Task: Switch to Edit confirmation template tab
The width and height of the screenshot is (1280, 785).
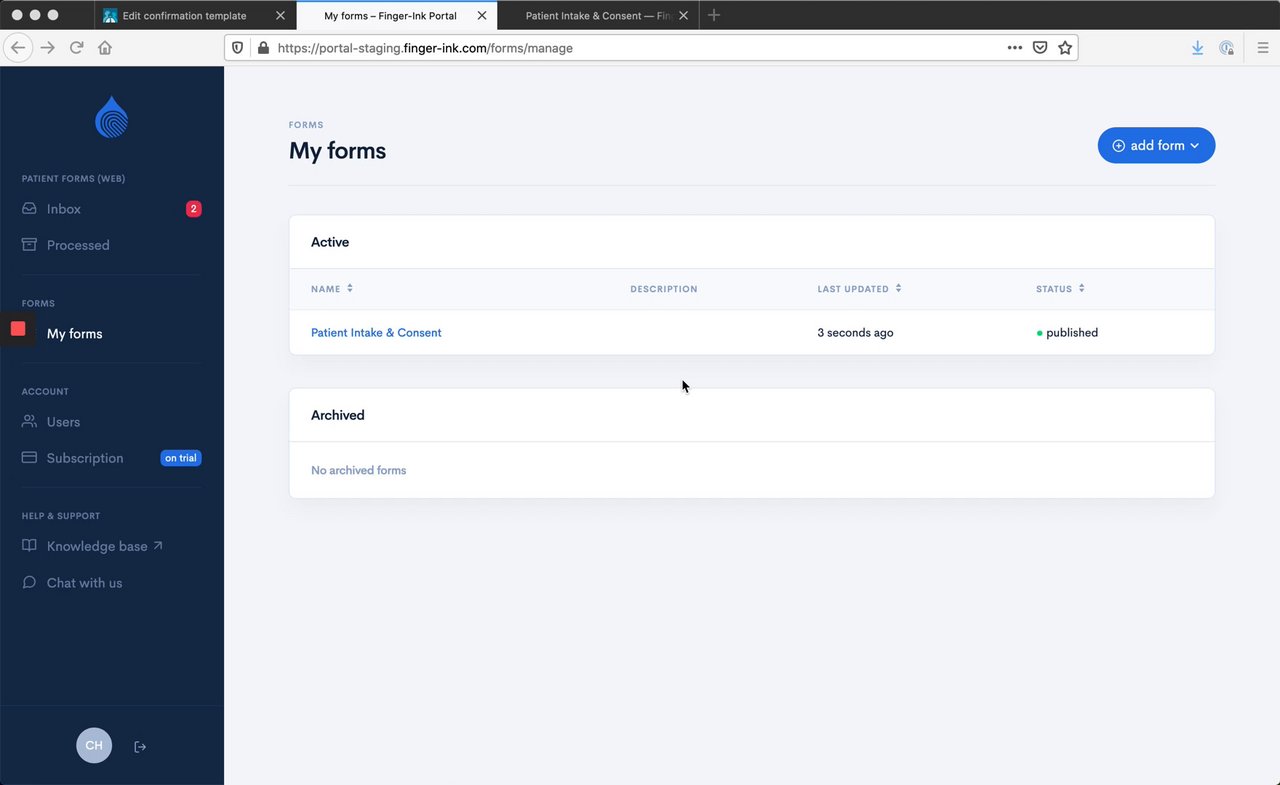Action: tap(184, 16)
